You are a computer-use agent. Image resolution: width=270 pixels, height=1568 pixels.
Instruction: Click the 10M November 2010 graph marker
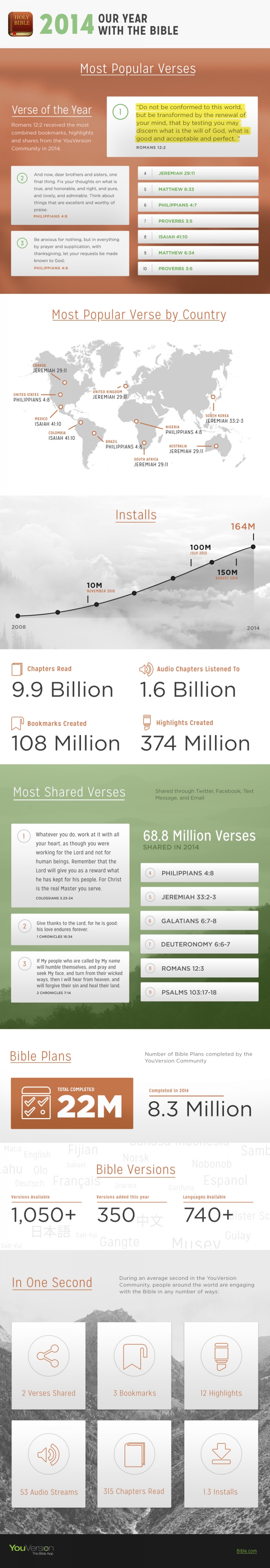pyautogui.click(x=97, y=604)
